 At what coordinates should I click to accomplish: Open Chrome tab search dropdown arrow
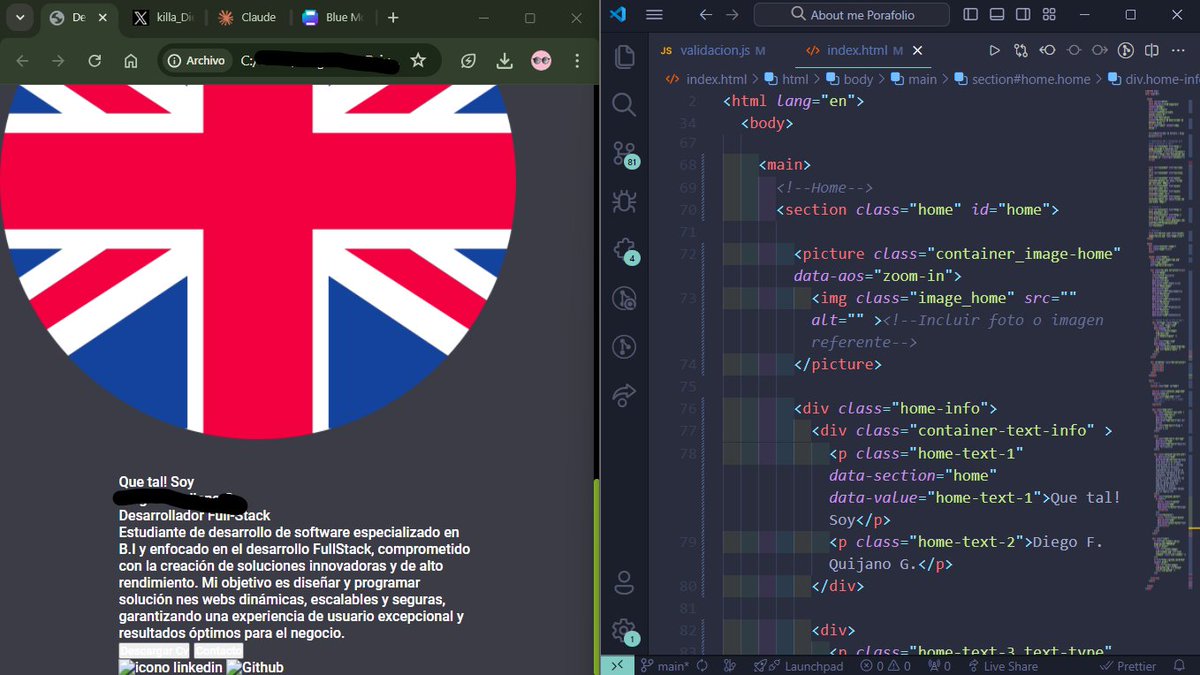coord(19,18)
